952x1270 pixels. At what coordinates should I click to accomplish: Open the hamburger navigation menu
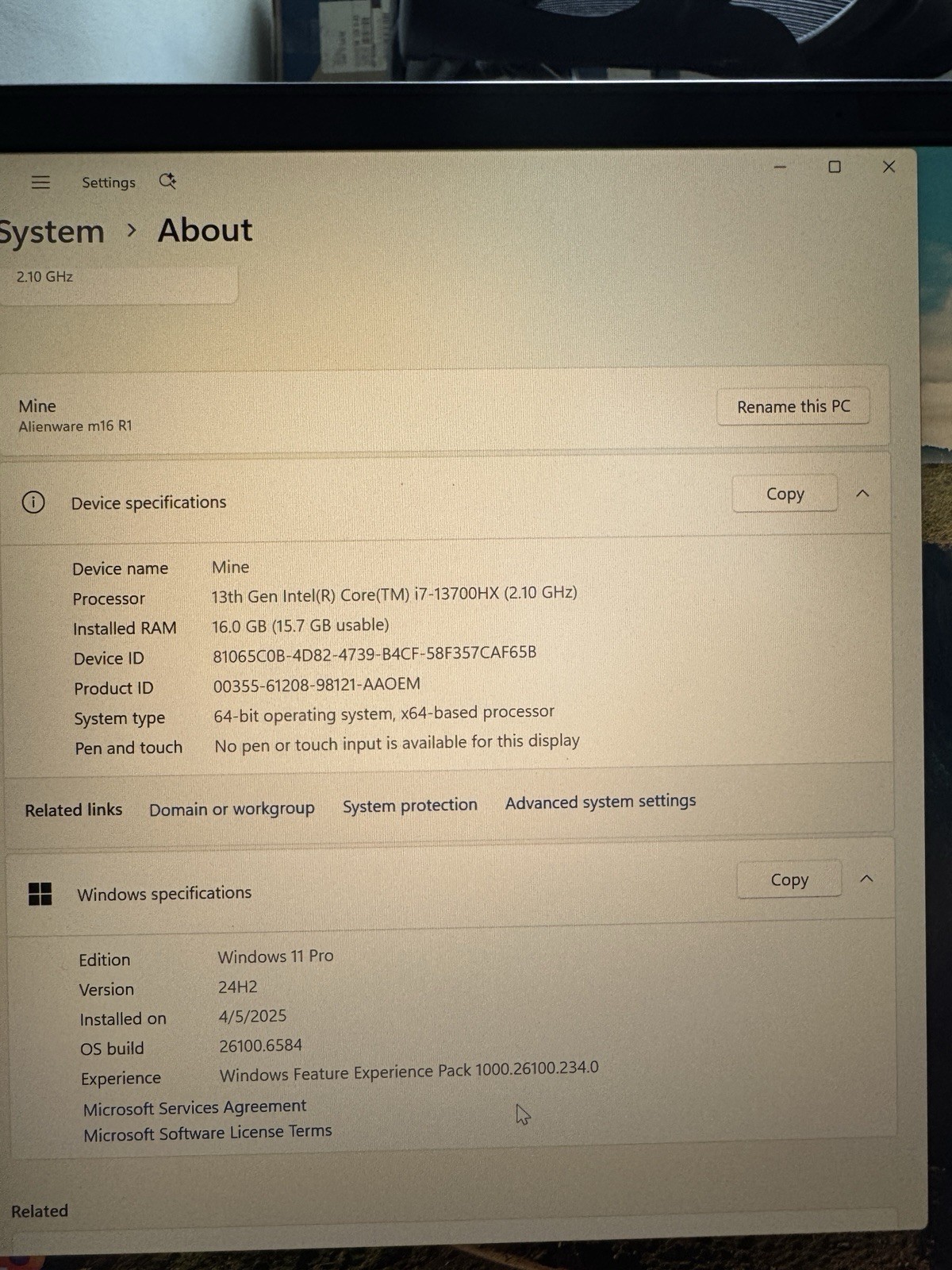[40, 183]
